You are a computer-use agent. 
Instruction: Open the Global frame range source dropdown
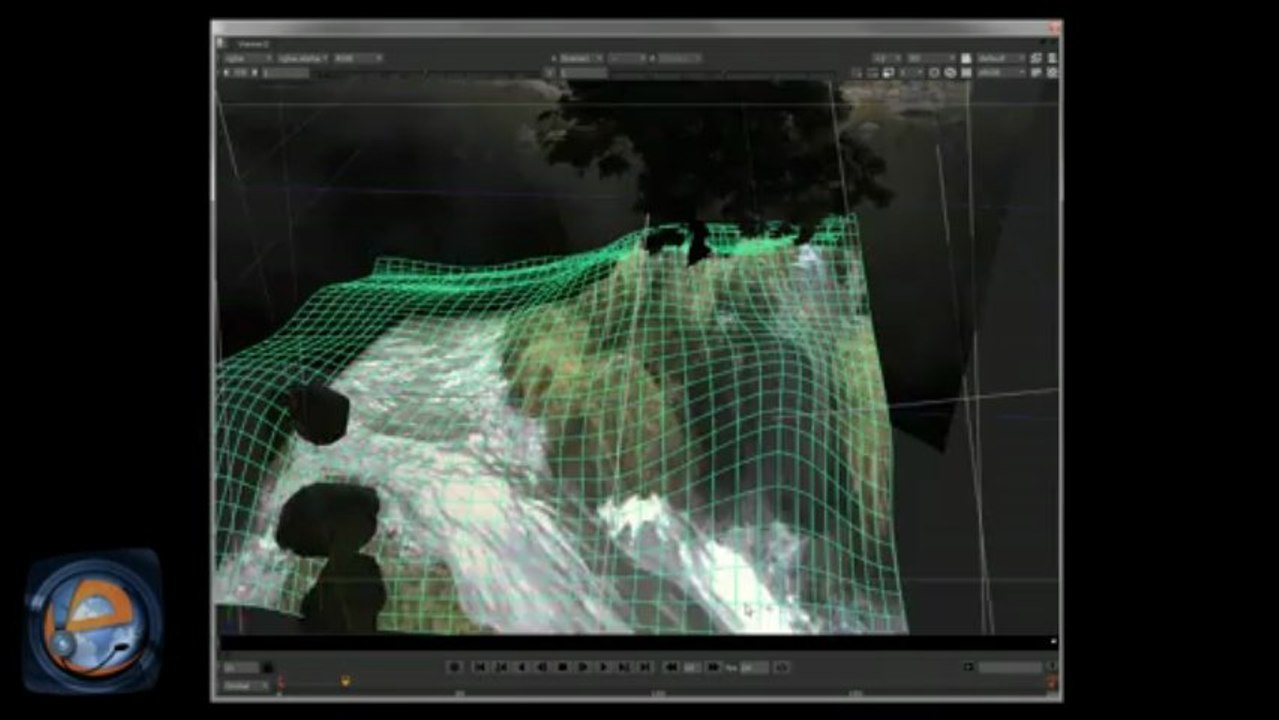245,685
